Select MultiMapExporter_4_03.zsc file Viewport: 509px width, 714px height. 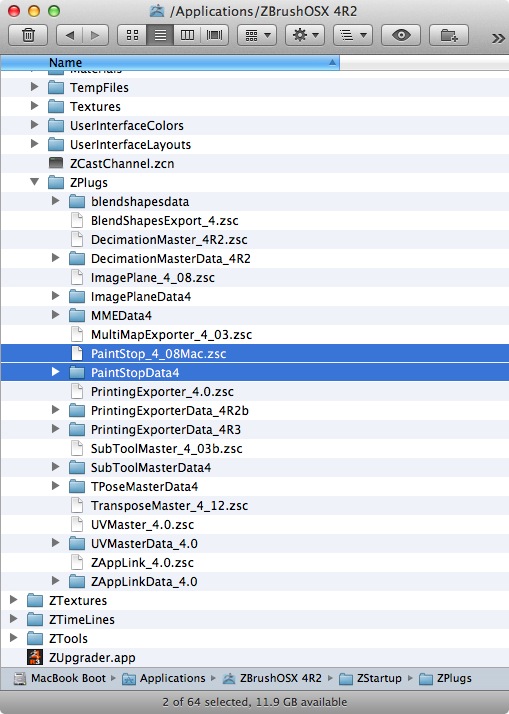pyautogui.click(x=171, y=335)
